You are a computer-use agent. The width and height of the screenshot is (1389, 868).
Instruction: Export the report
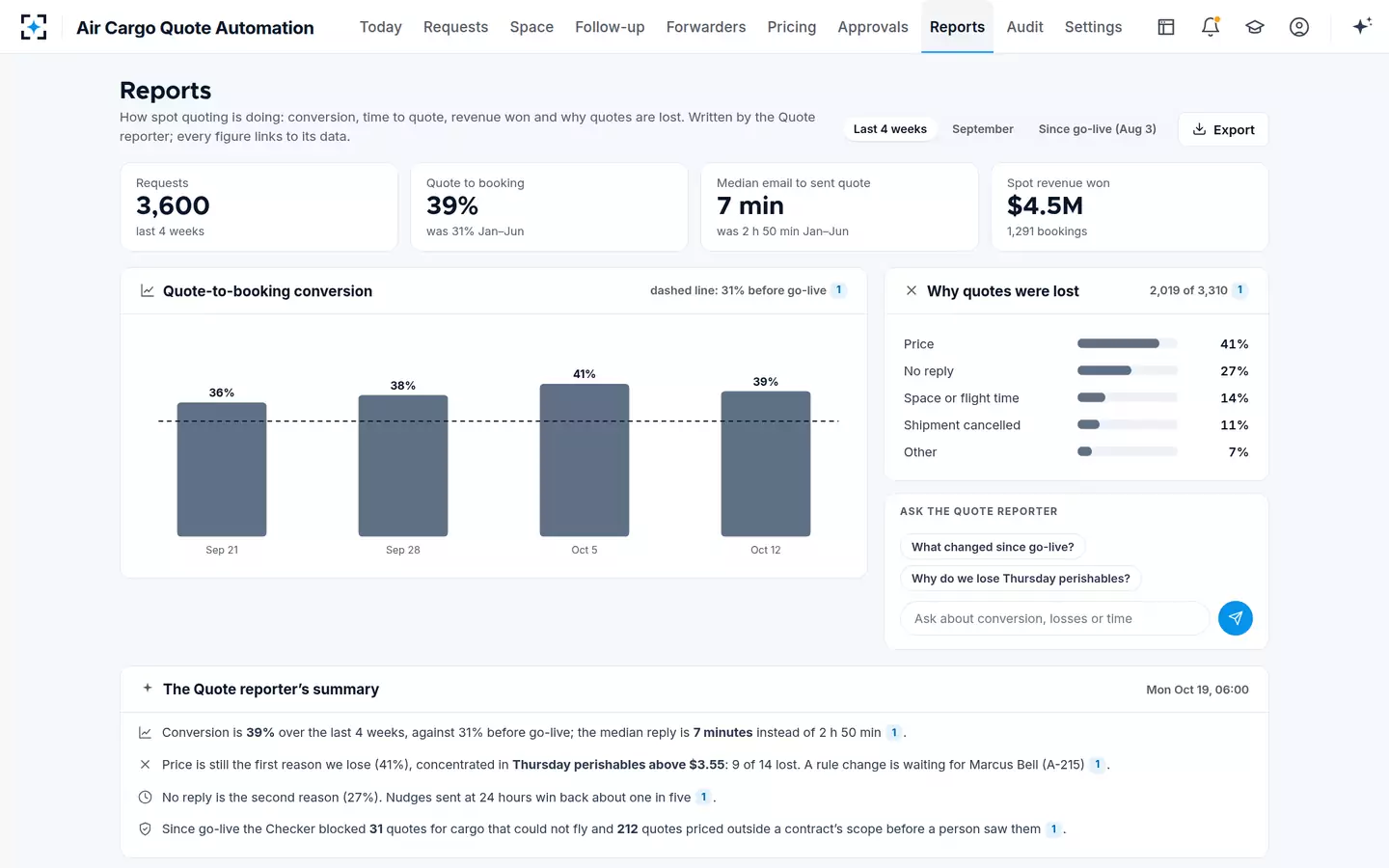(x=1223, y=129)
